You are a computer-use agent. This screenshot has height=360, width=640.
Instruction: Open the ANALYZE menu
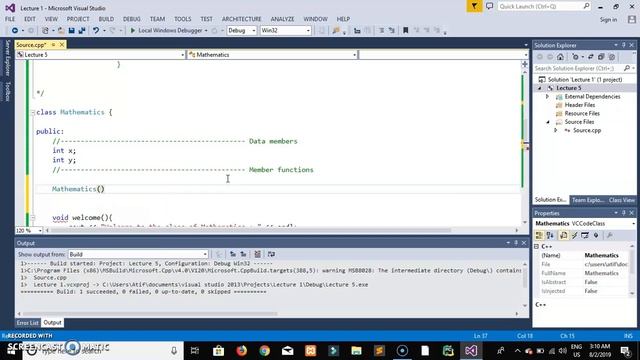(x=282, y=19)
